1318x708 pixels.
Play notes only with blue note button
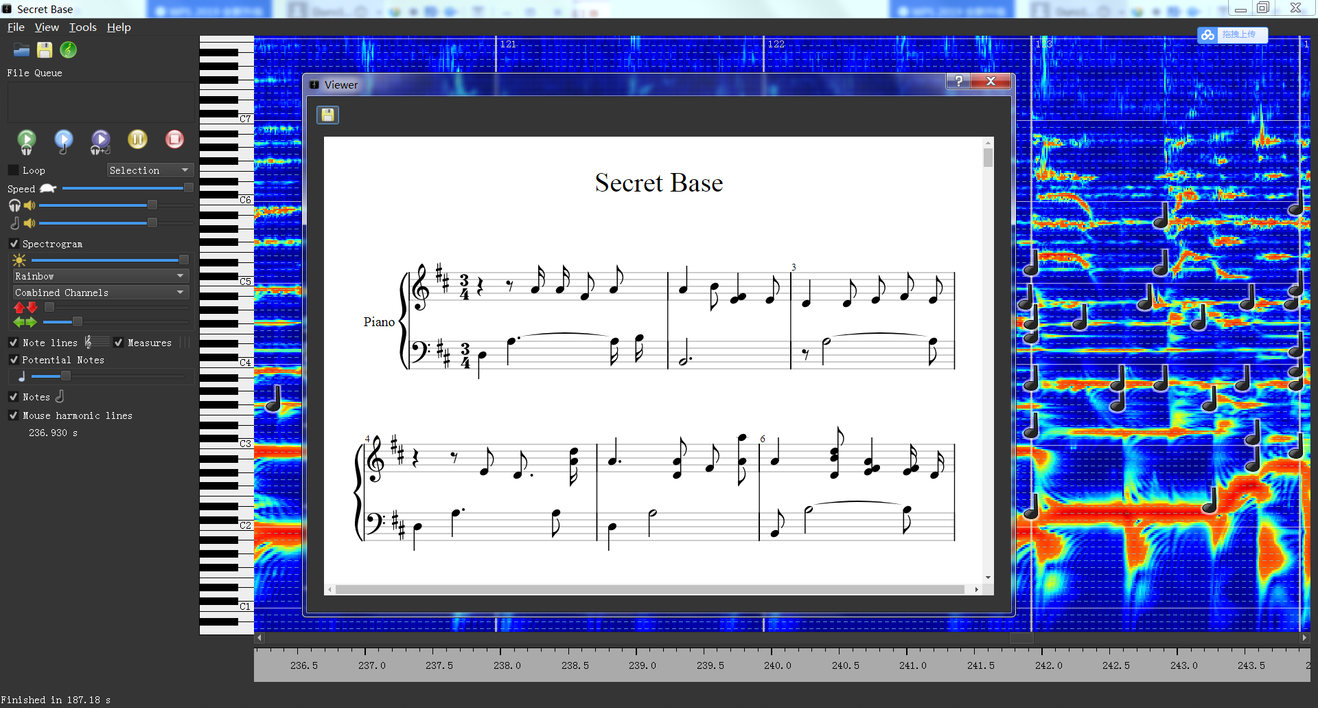click(x=63, y=141)
